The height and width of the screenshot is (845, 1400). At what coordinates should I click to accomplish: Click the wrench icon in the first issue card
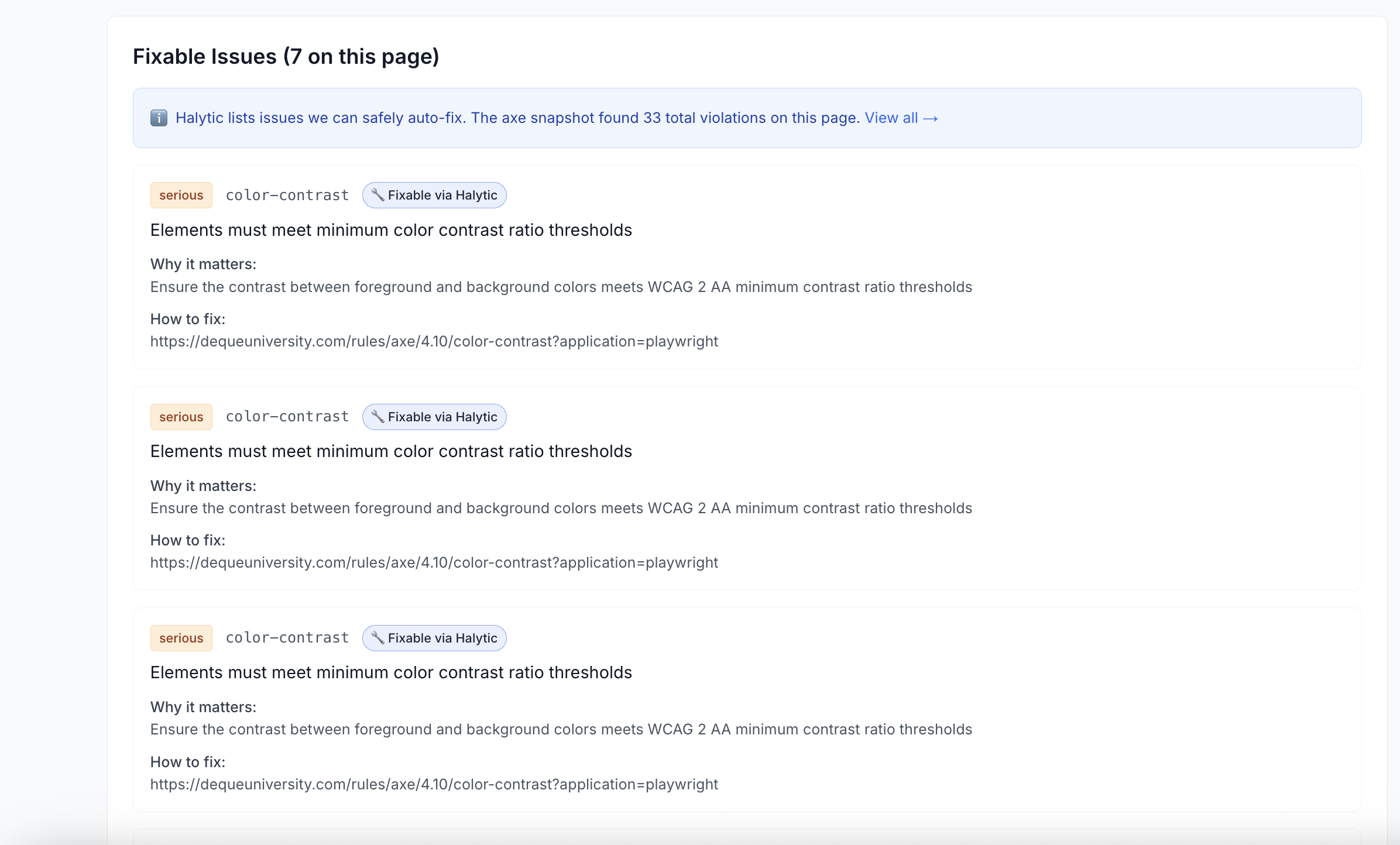378,195
